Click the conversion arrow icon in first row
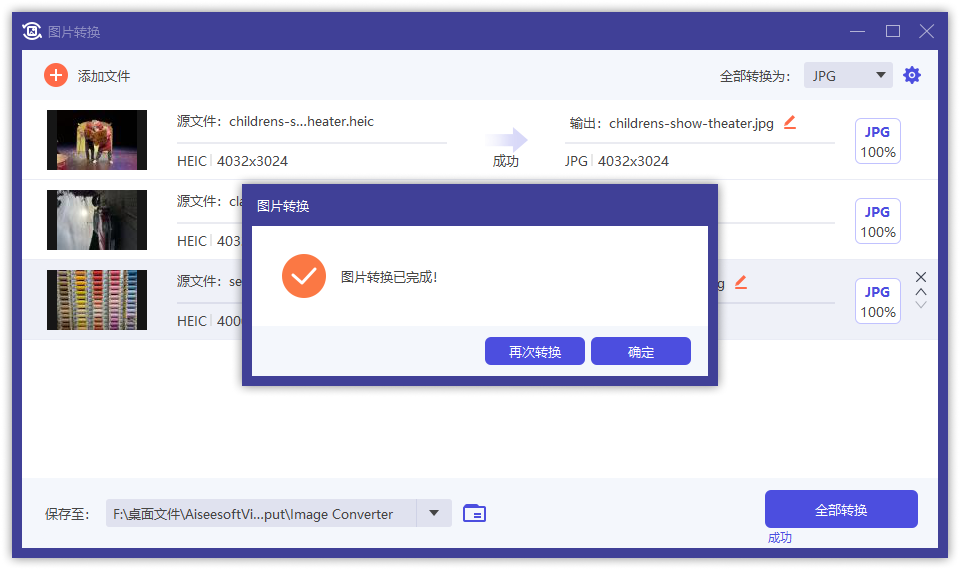Image resolution: width=960 pixels, height=570 pixels. 506,140
